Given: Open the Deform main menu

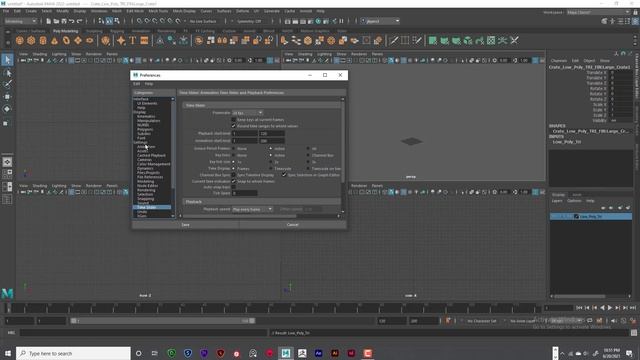Looking at the screenshot, I should tap(242, 11).
